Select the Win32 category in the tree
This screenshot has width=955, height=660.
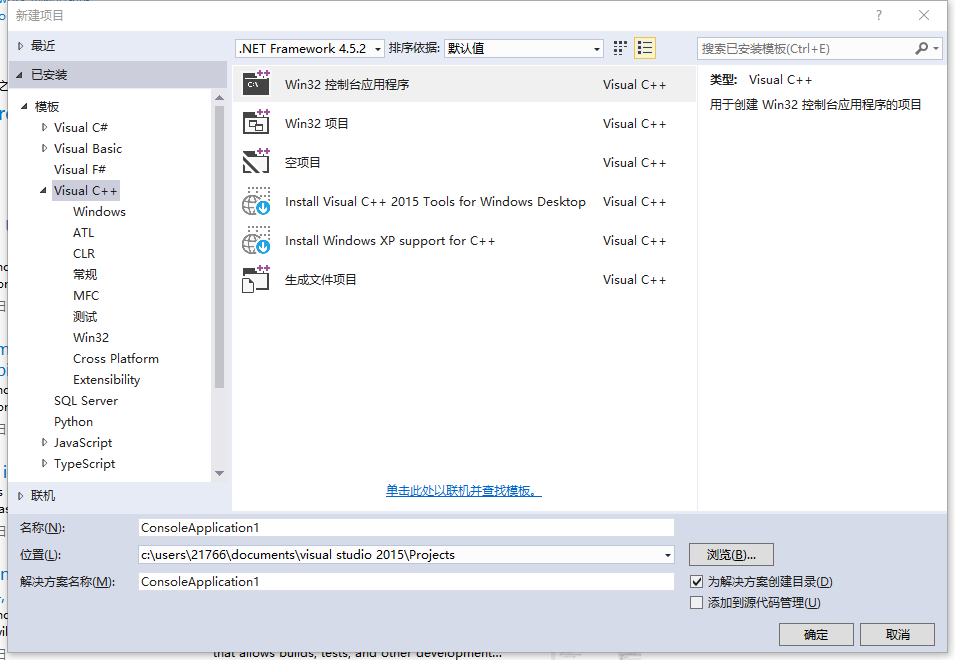coord(91,337)
